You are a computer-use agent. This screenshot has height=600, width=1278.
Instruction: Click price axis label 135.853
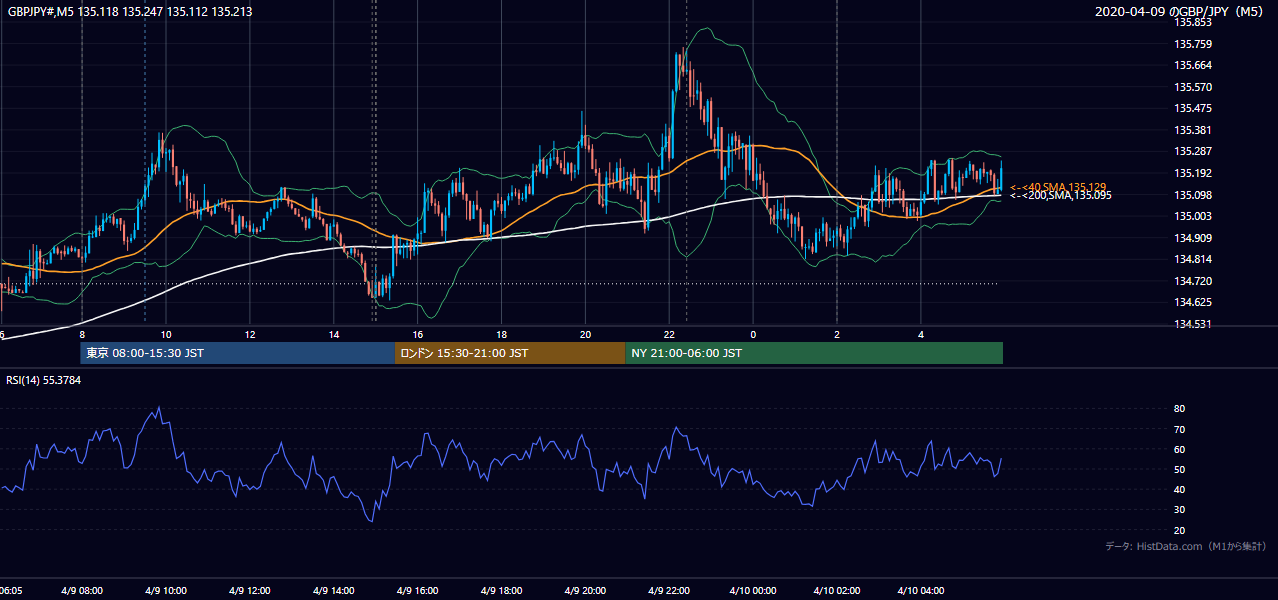(x=1193, y=22)
